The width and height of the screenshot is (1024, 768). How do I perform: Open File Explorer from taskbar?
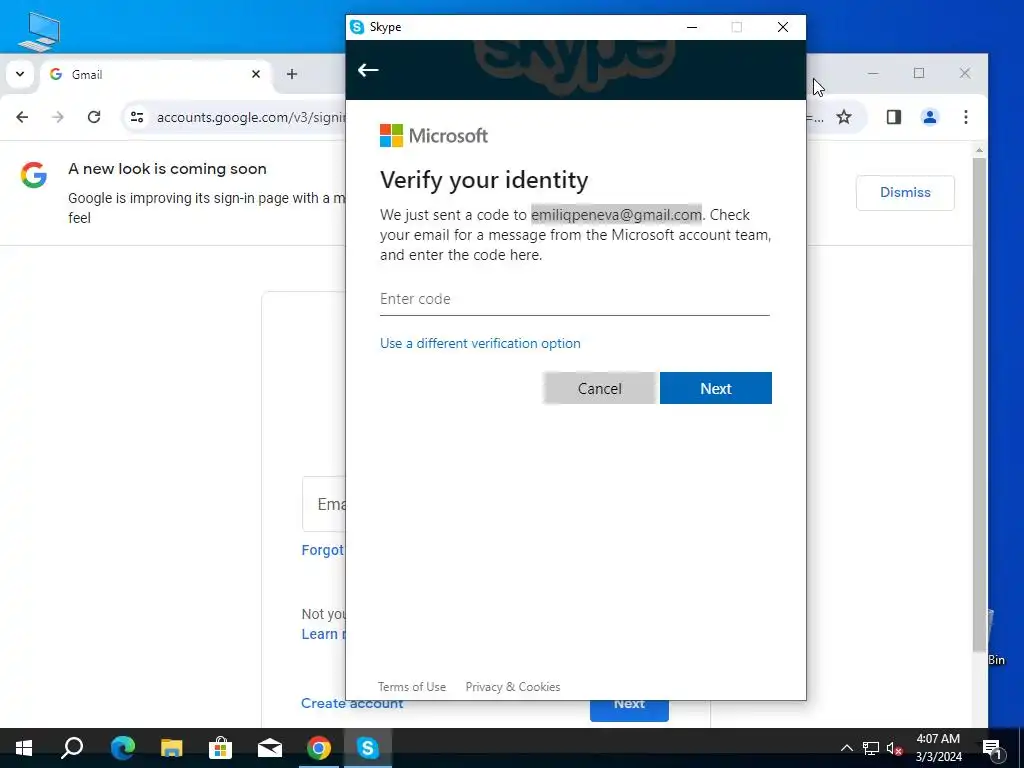(x=172, y=748)
